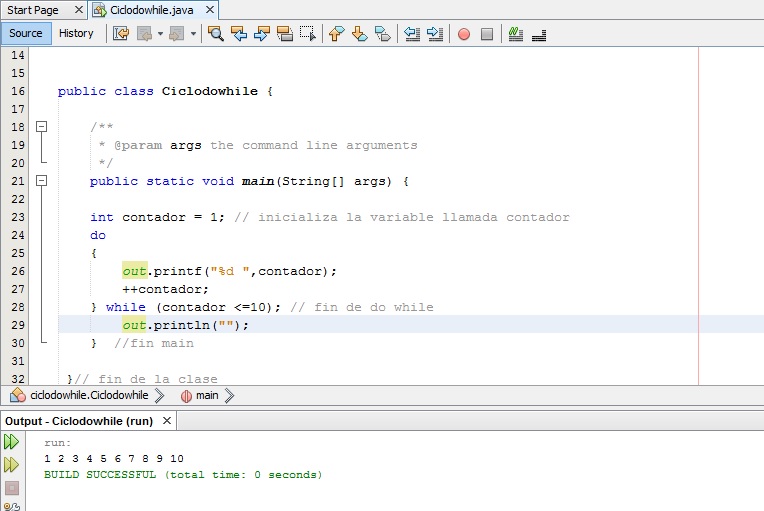Click the Source view button
This screenshot has width=764, height=511.
tap(26, 33)
